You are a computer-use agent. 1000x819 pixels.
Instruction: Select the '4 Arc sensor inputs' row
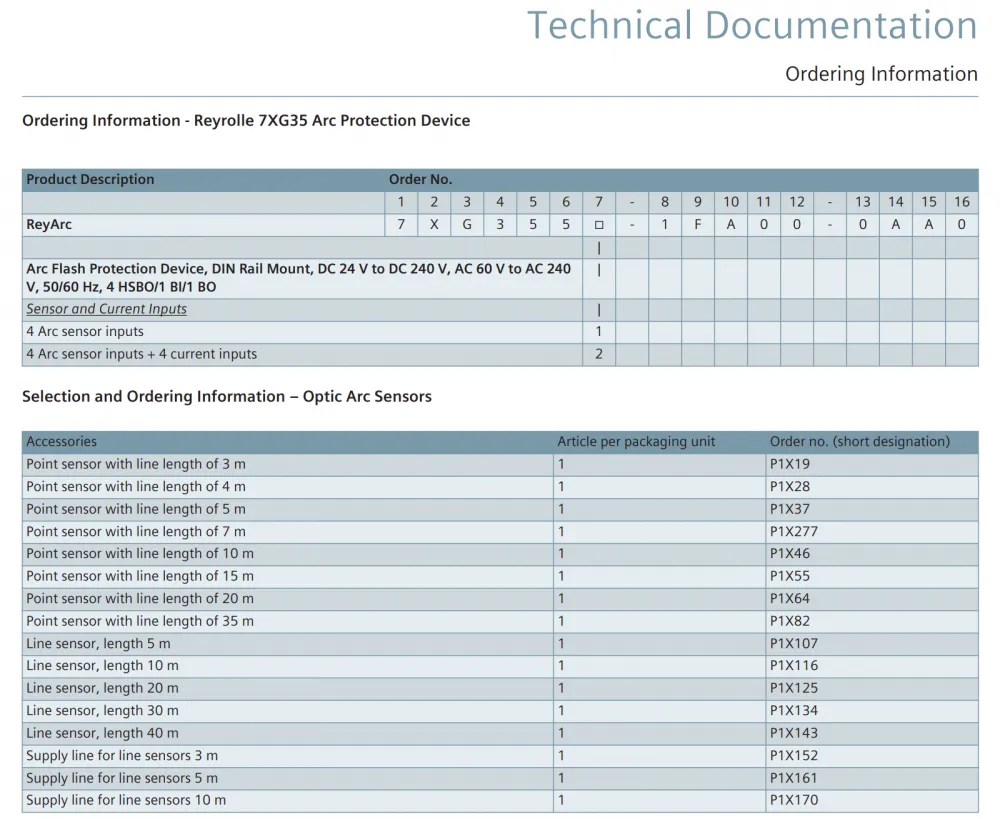pos(500,332)
